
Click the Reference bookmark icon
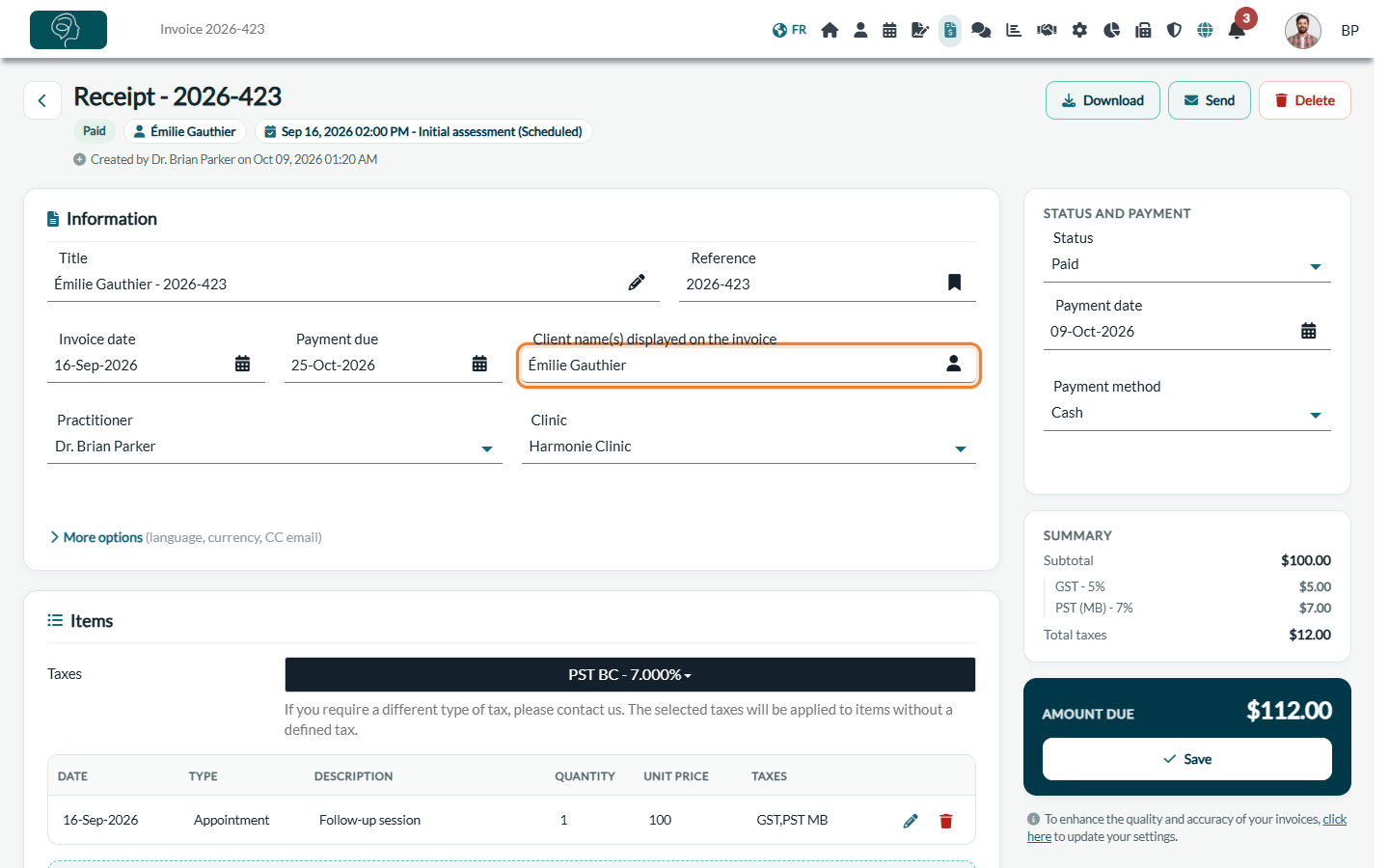[x=954, y=282]
